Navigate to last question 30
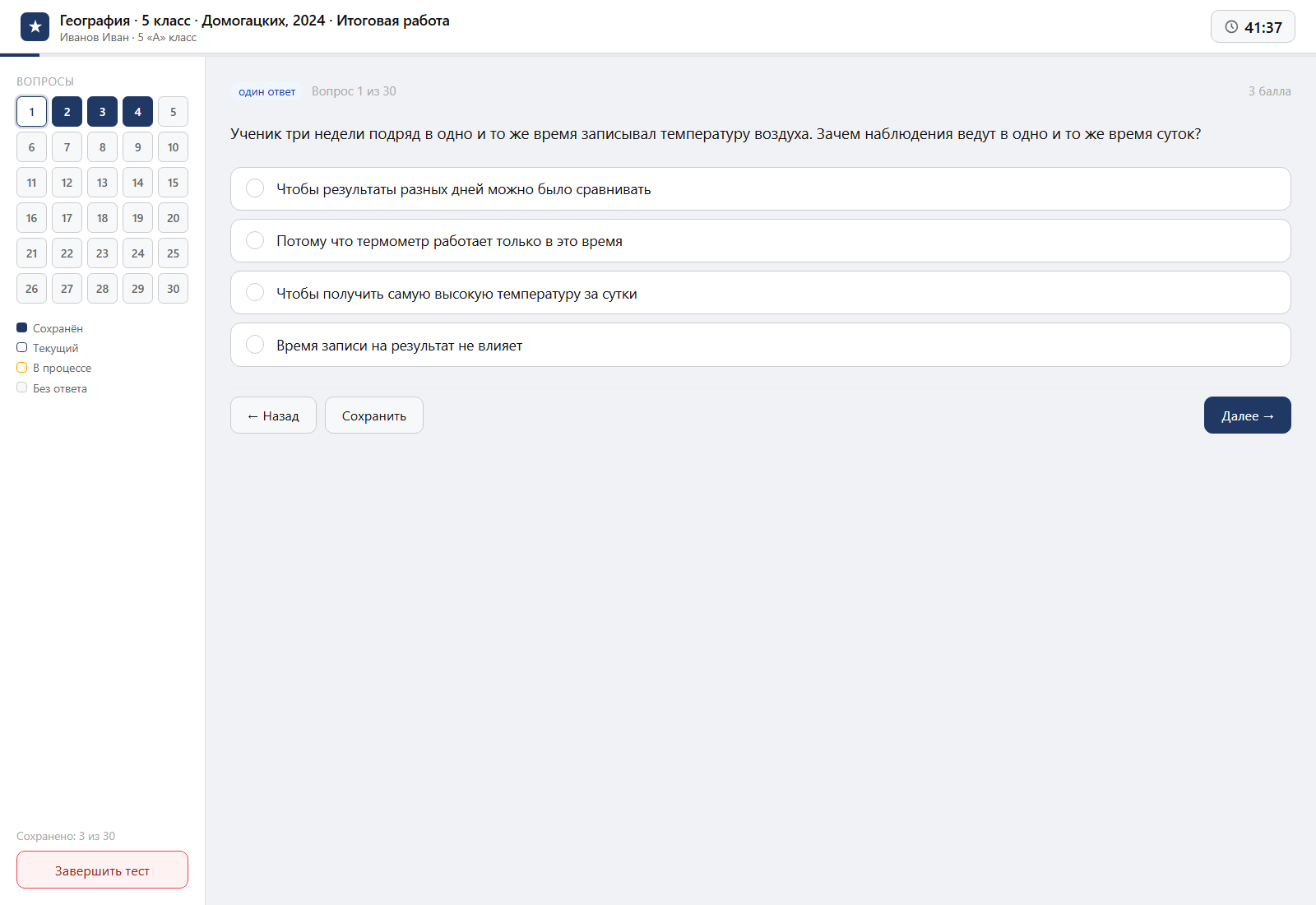 click(x=173, y=289)
